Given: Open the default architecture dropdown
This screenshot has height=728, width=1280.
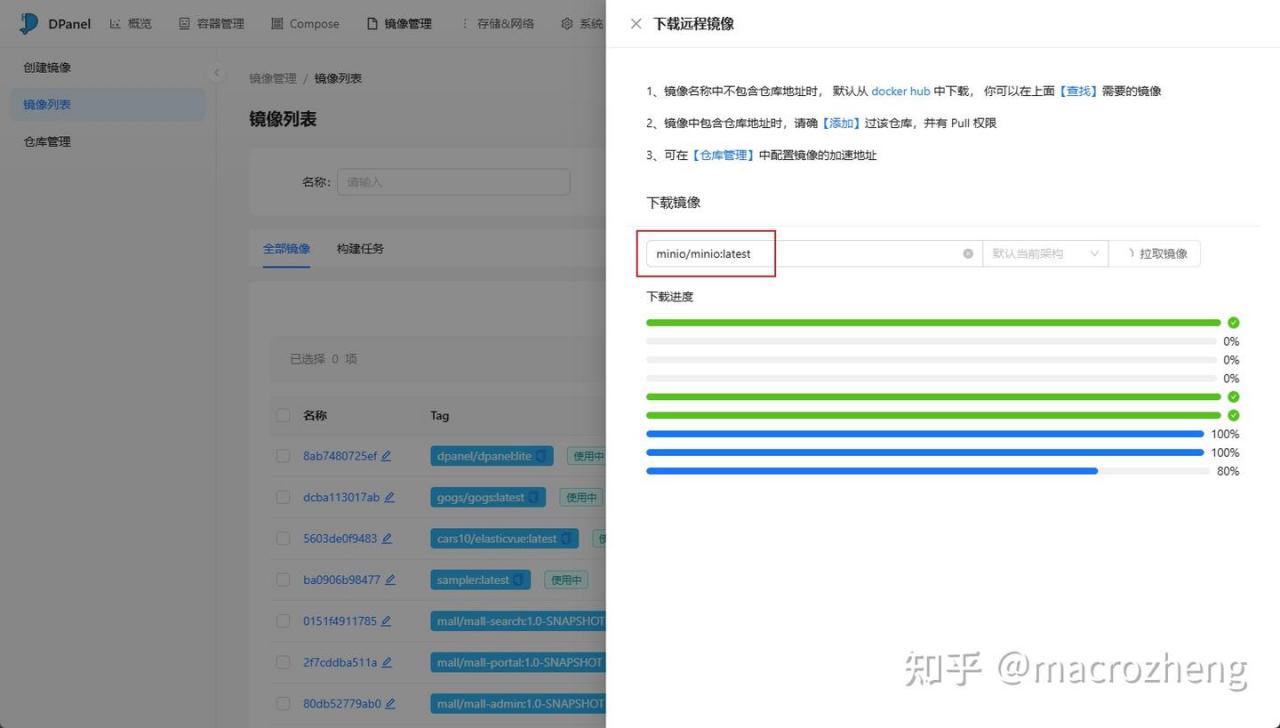Looking at the screenshot, I should 1045,254.
